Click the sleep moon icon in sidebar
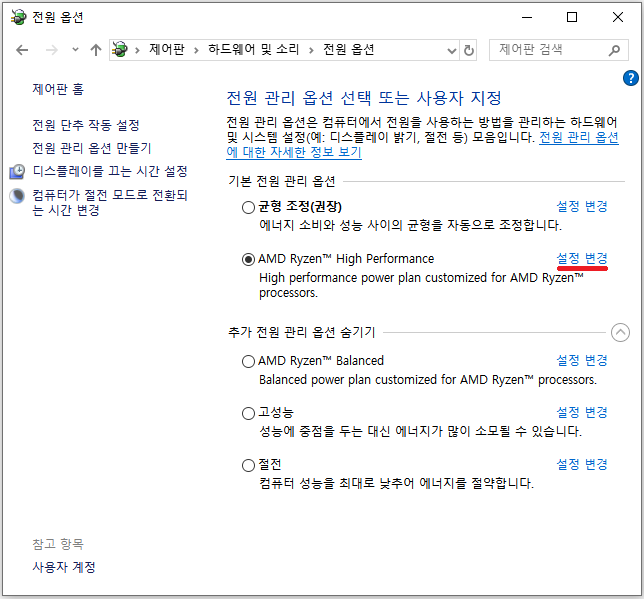Screen dimensions: 644x599 17,196
